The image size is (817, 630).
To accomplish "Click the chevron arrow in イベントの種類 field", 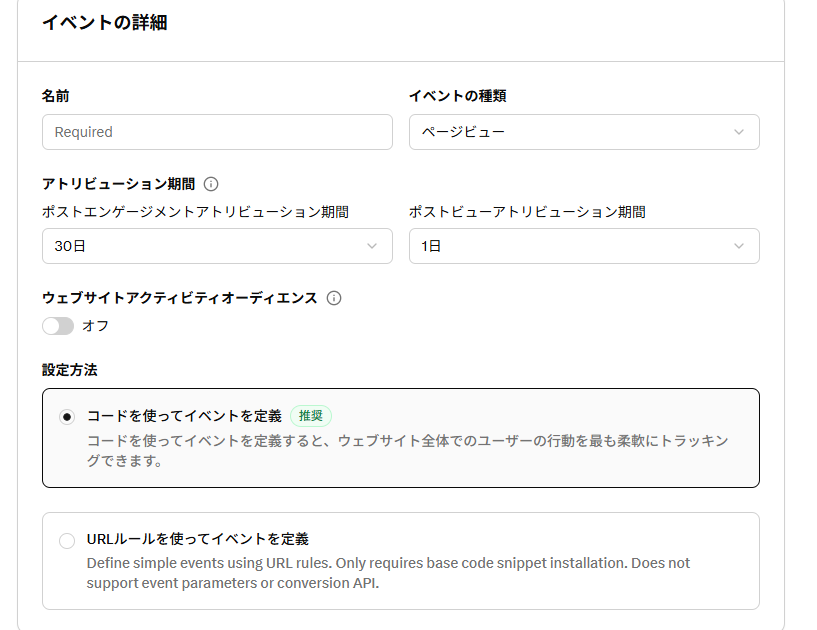I will click(739, 132).
